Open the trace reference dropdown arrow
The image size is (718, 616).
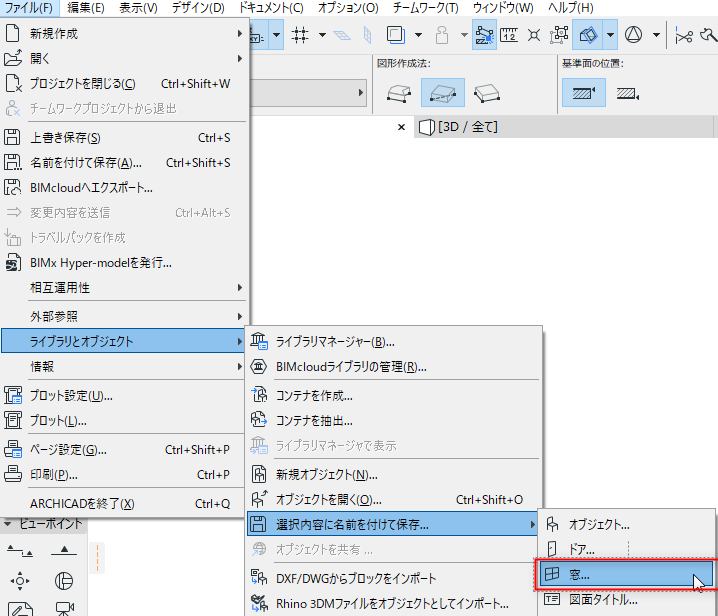point(418,35)
